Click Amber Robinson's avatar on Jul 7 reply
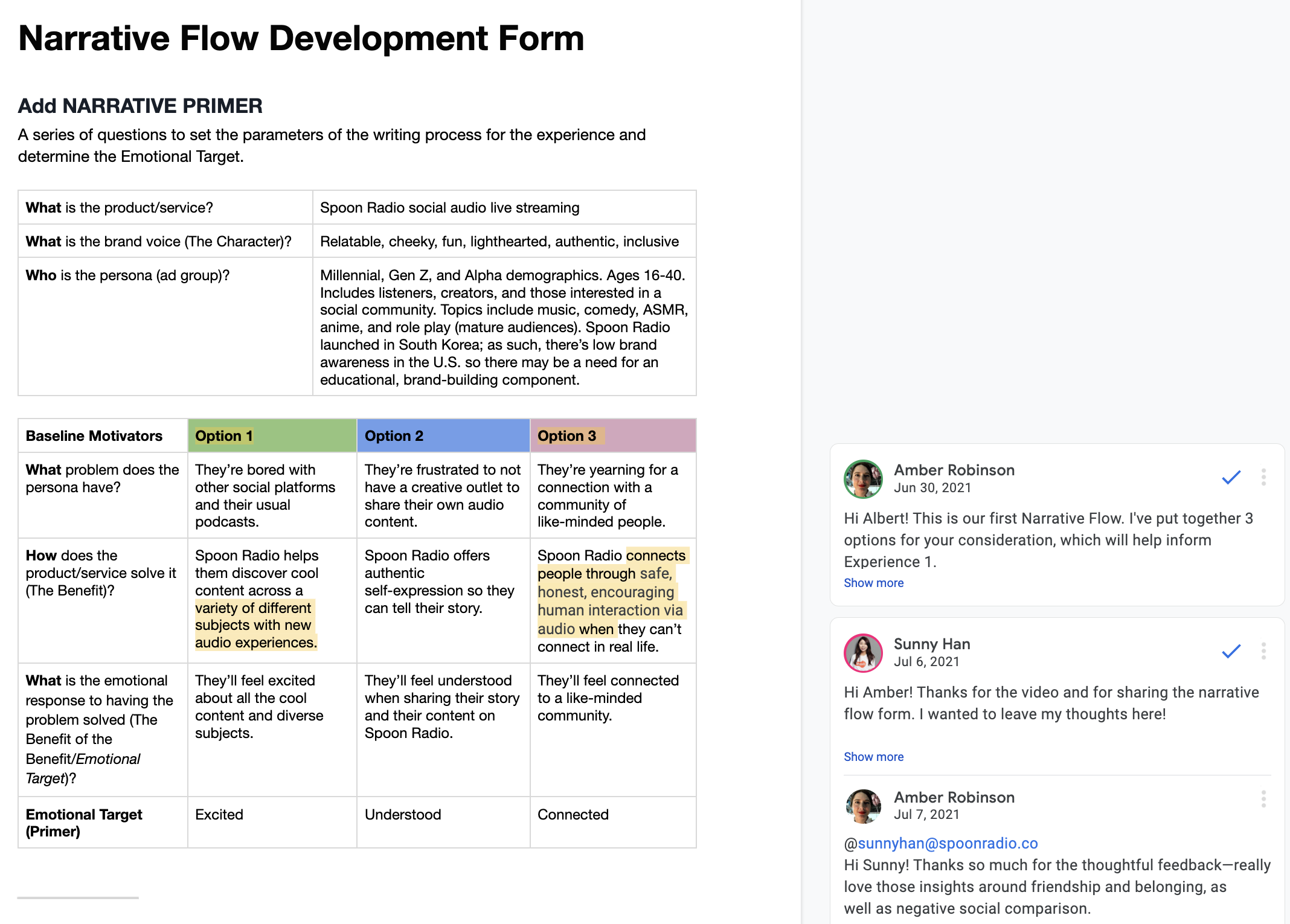This screenshot has width=1290, height=924. click(863, 806)
